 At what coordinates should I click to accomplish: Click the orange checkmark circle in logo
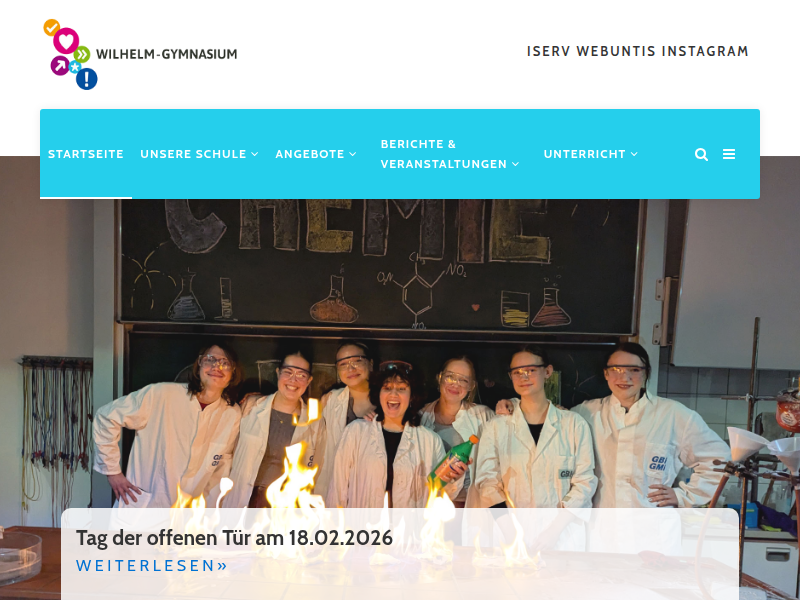tap(51, 27)
